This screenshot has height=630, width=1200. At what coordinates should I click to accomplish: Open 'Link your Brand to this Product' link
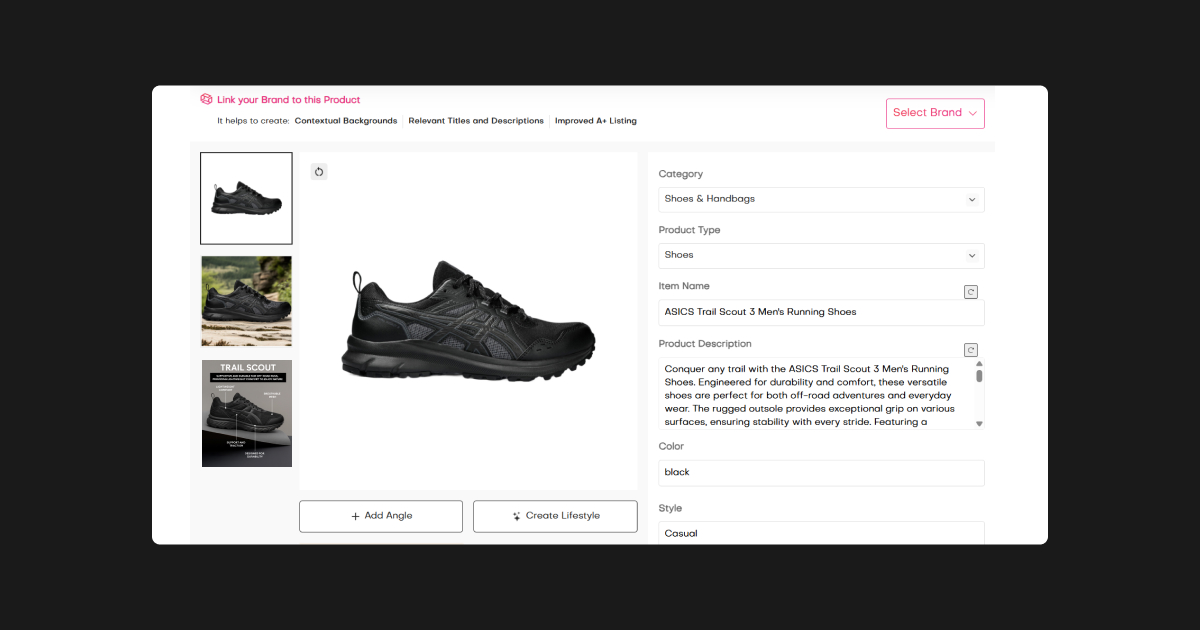coord(288,100)
